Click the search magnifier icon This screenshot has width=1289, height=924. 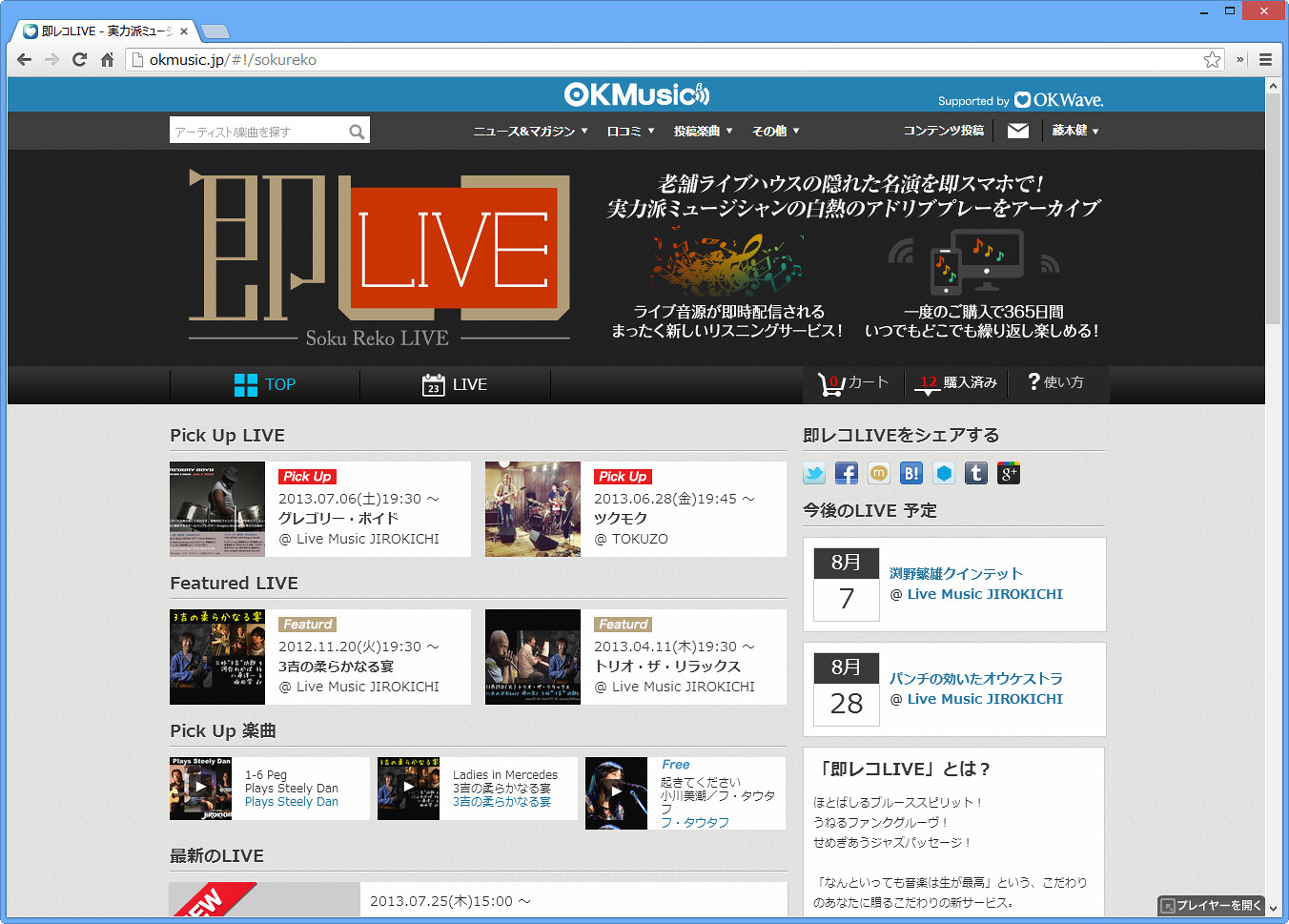coord(357,132)
